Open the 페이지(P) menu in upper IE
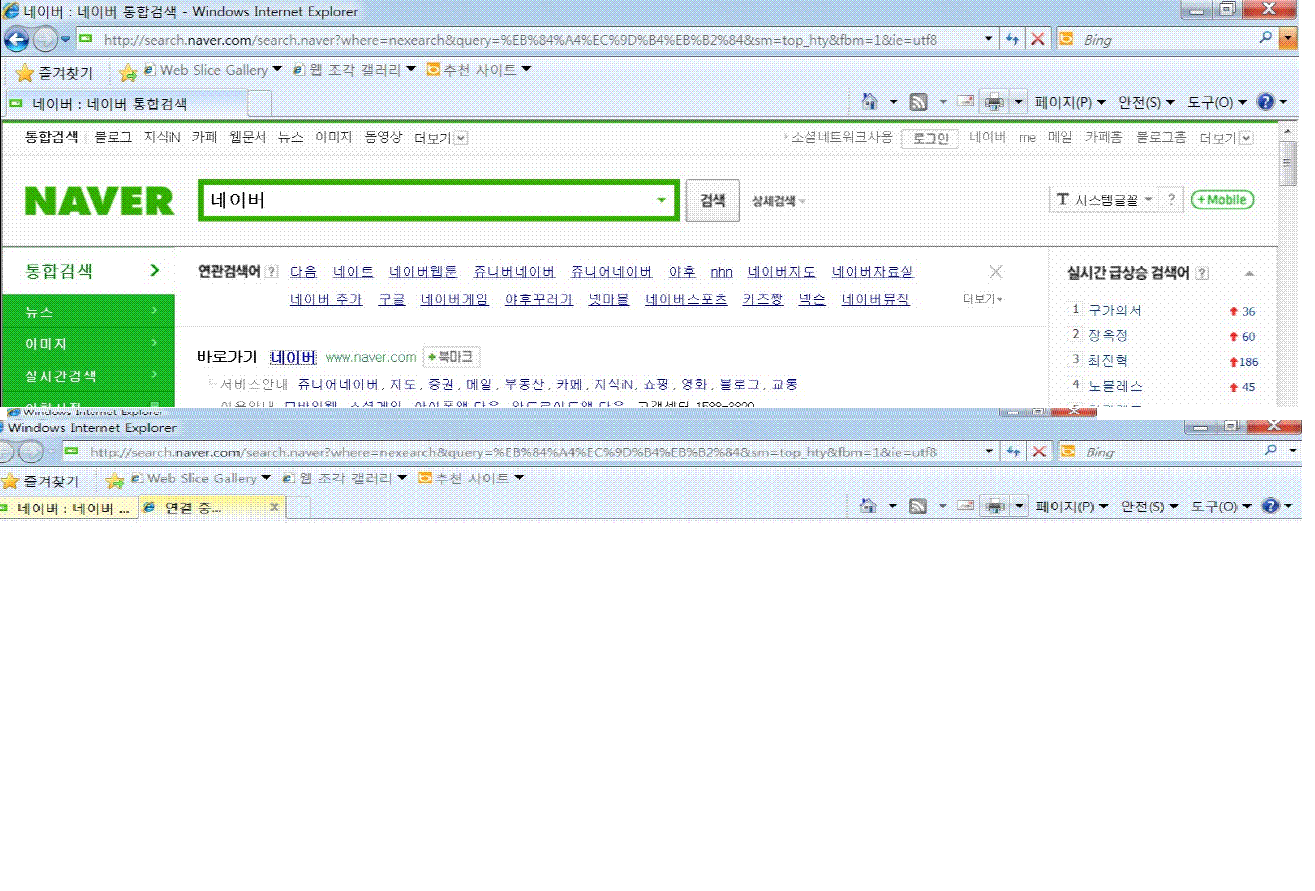Screen dimensions: 1315x891 [x=1070, y=102]
